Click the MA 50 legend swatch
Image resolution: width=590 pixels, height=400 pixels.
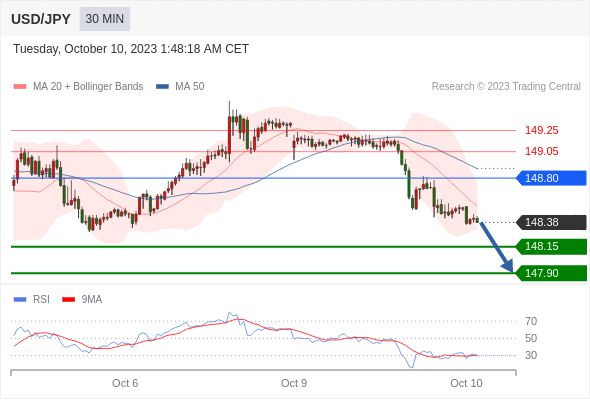[162, 87]
